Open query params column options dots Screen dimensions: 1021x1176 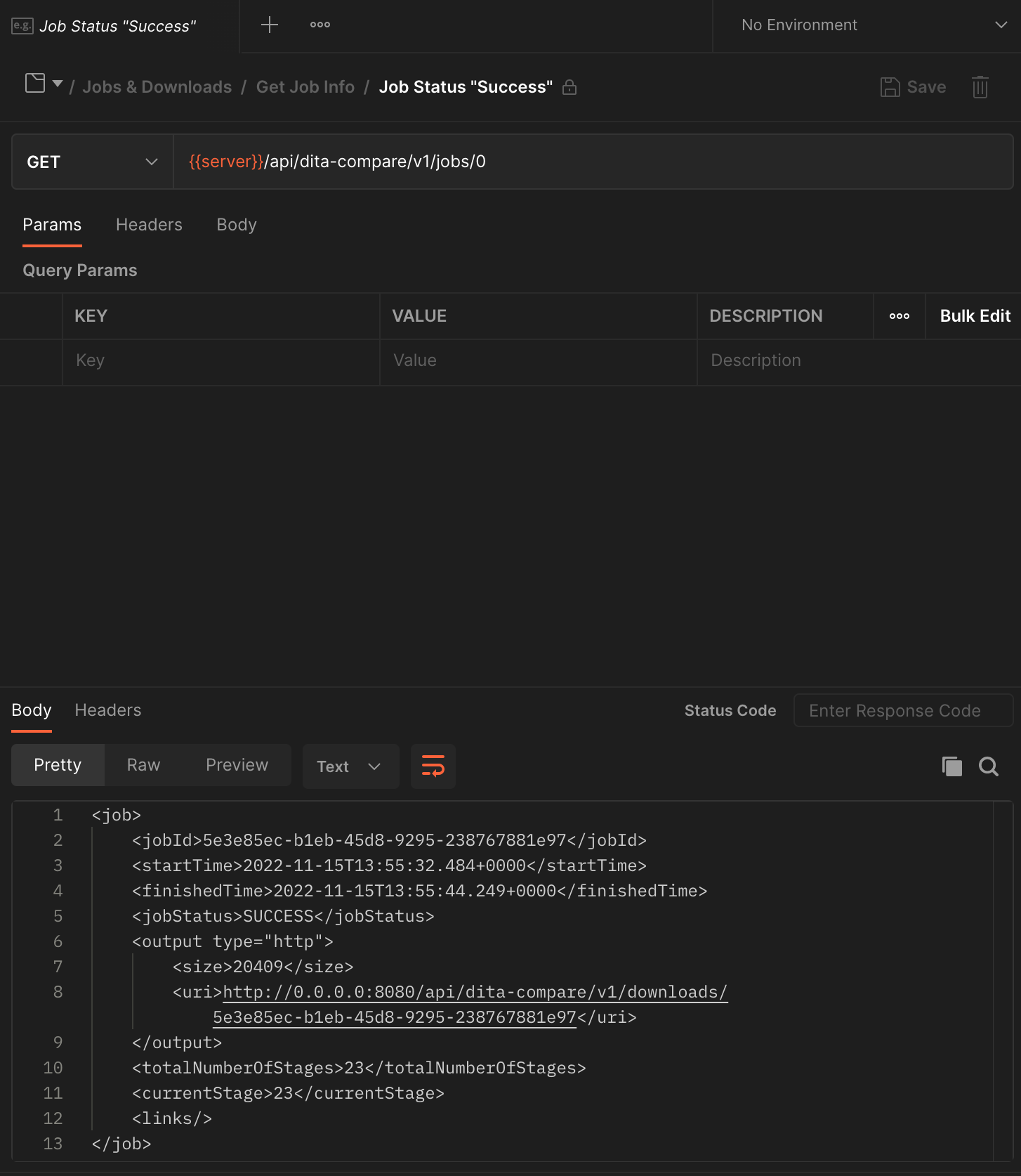point(899,316)
